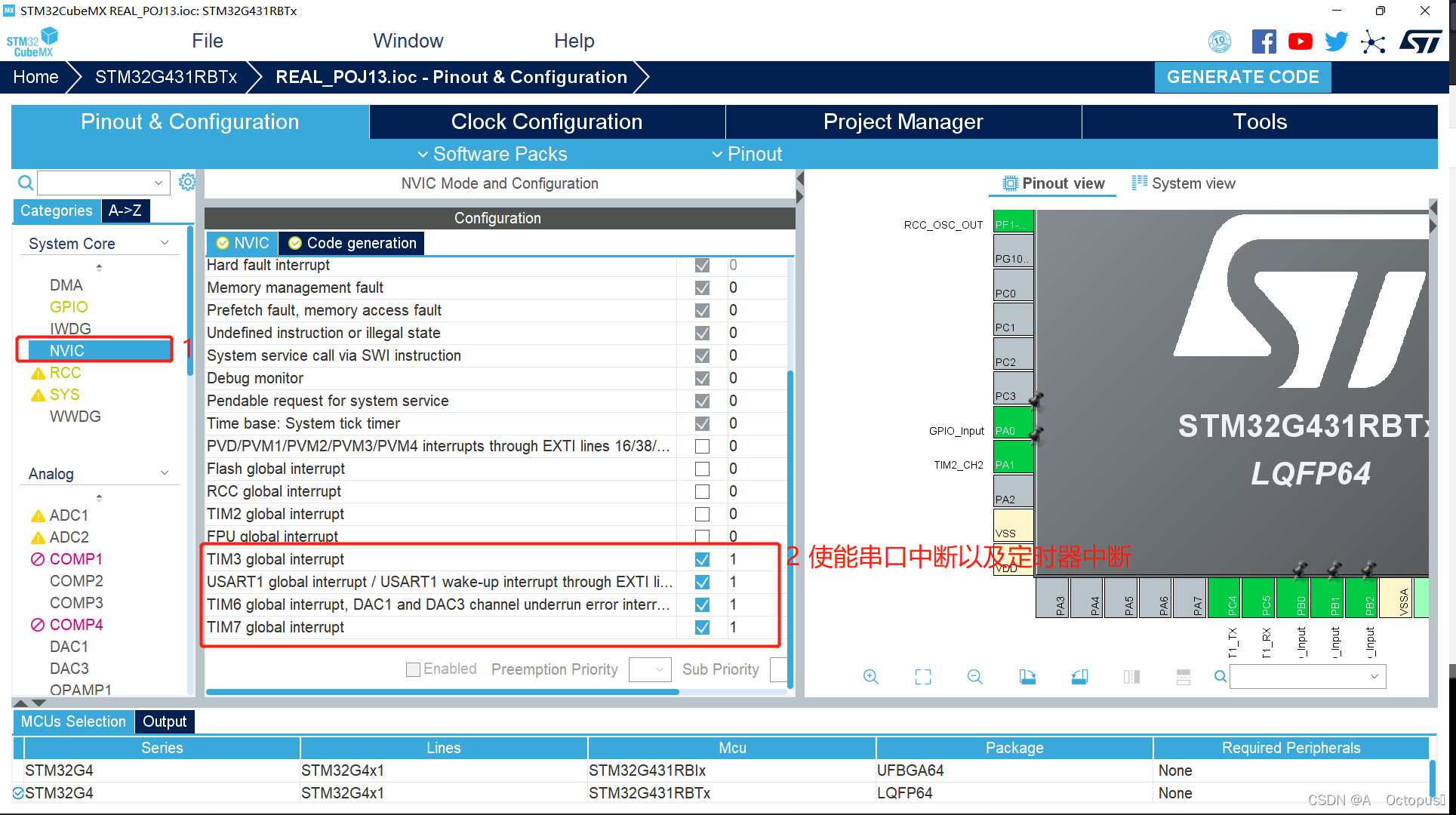Collapse the System Core category
Screen dimensions: 1456x815
point(165,242)
